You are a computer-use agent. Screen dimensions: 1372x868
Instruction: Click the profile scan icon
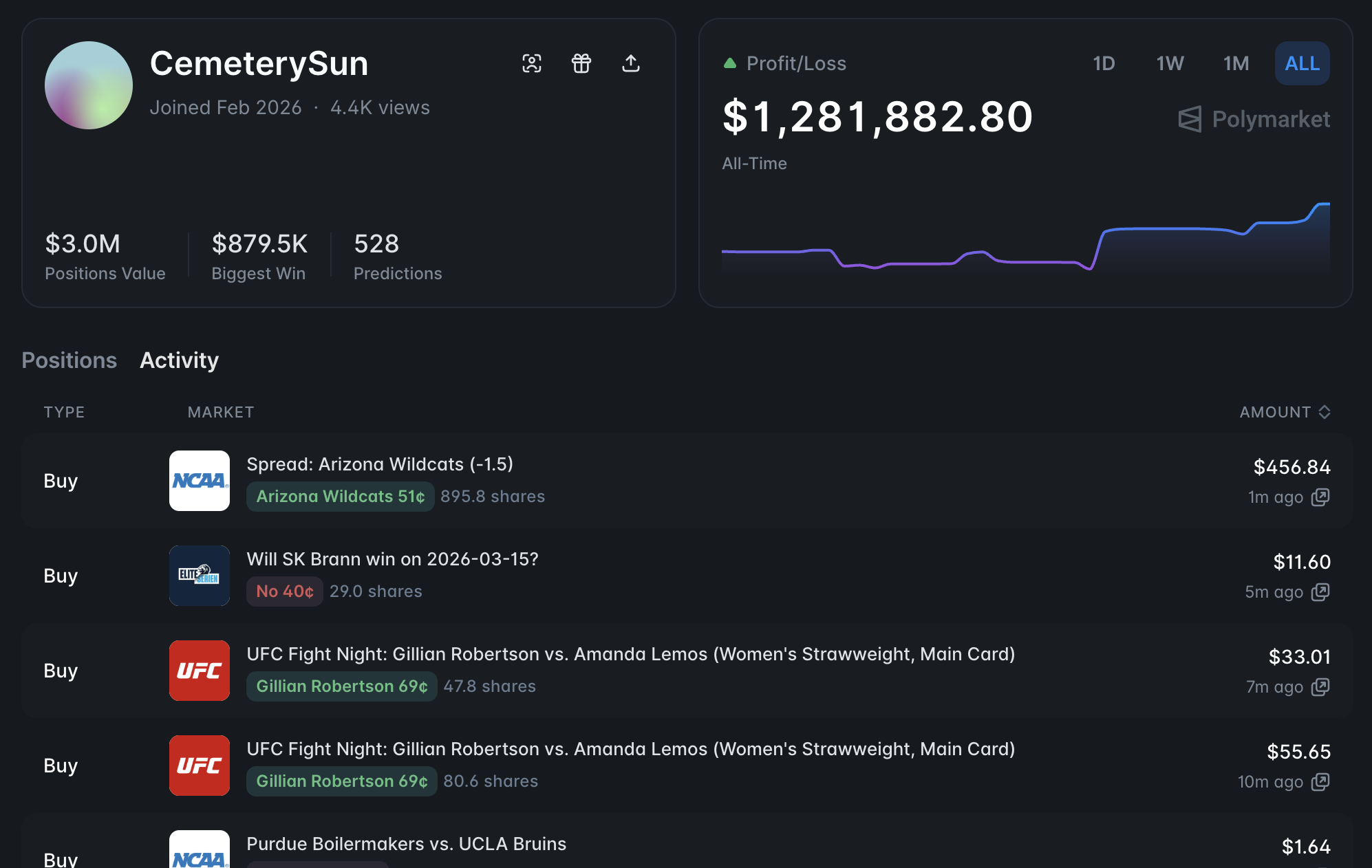(531, 63)
